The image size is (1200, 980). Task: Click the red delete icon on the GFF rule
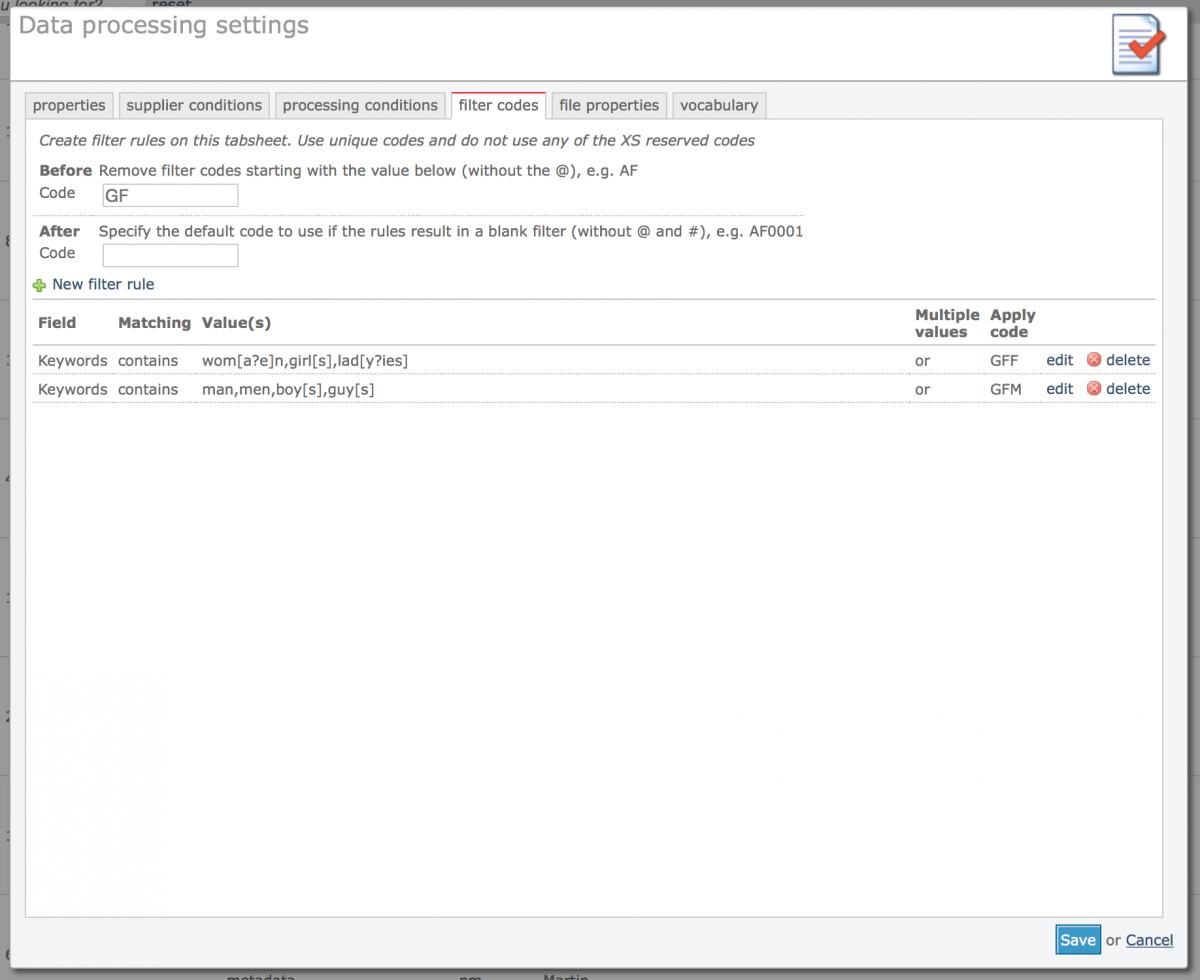pyautogui.click(x=1093, y=360)
